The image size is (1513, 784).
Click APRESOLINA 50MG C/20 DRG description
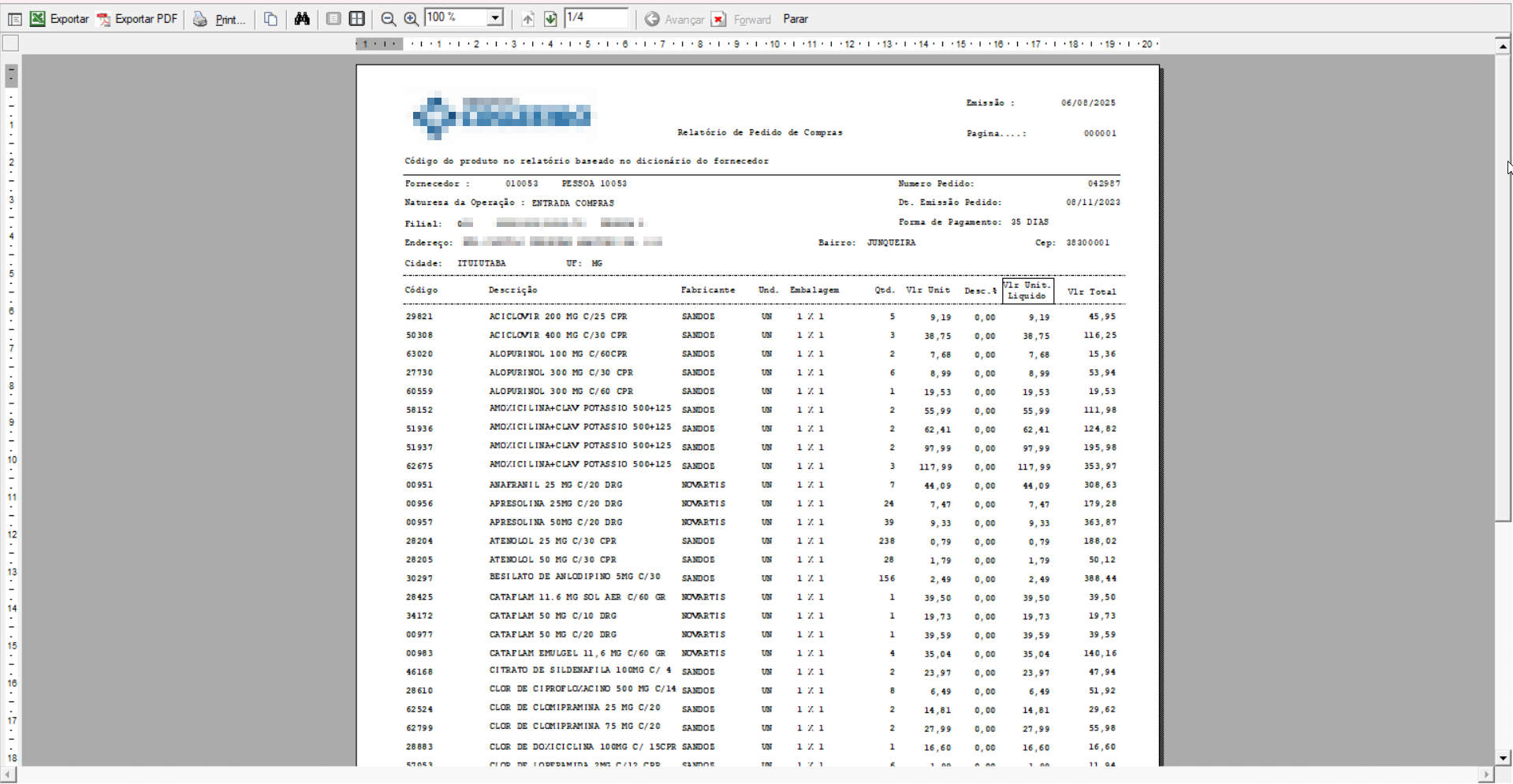(556, 522)
